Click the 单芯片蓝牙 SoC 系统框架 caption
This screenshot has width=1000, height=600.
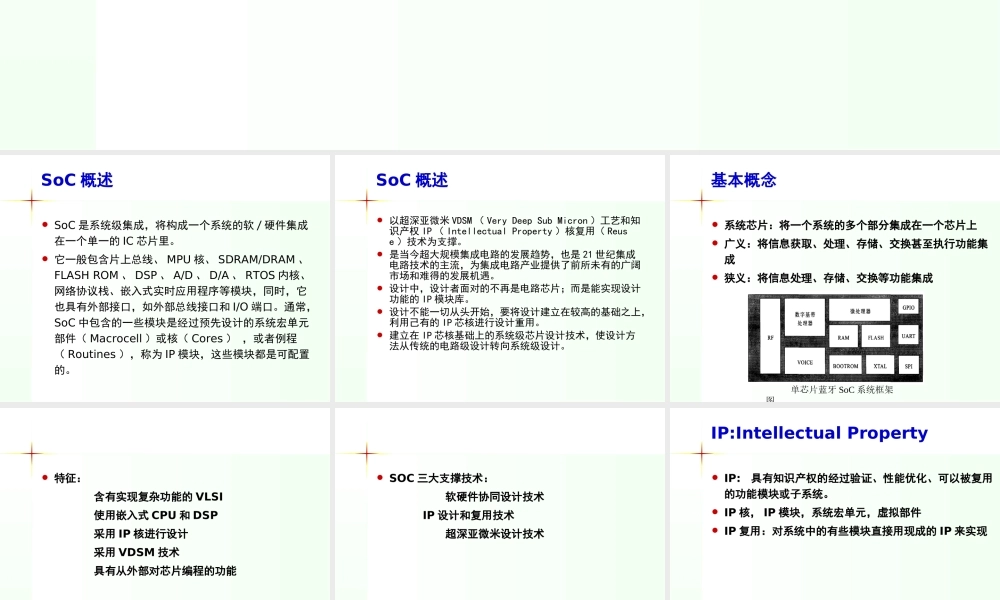pyautogui.click(x=844, y=389)
